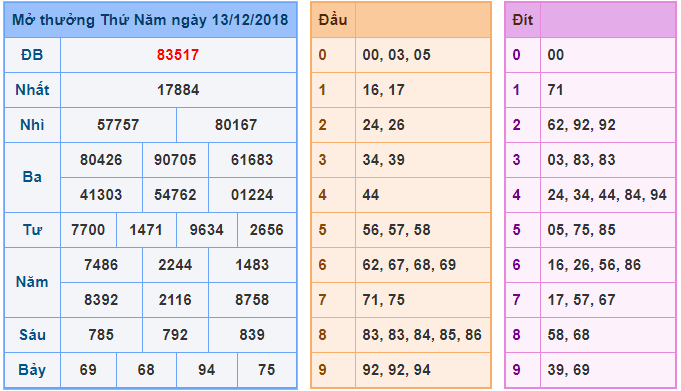
Task: Select the Ba prize number 90705
Action: [175, 160]
